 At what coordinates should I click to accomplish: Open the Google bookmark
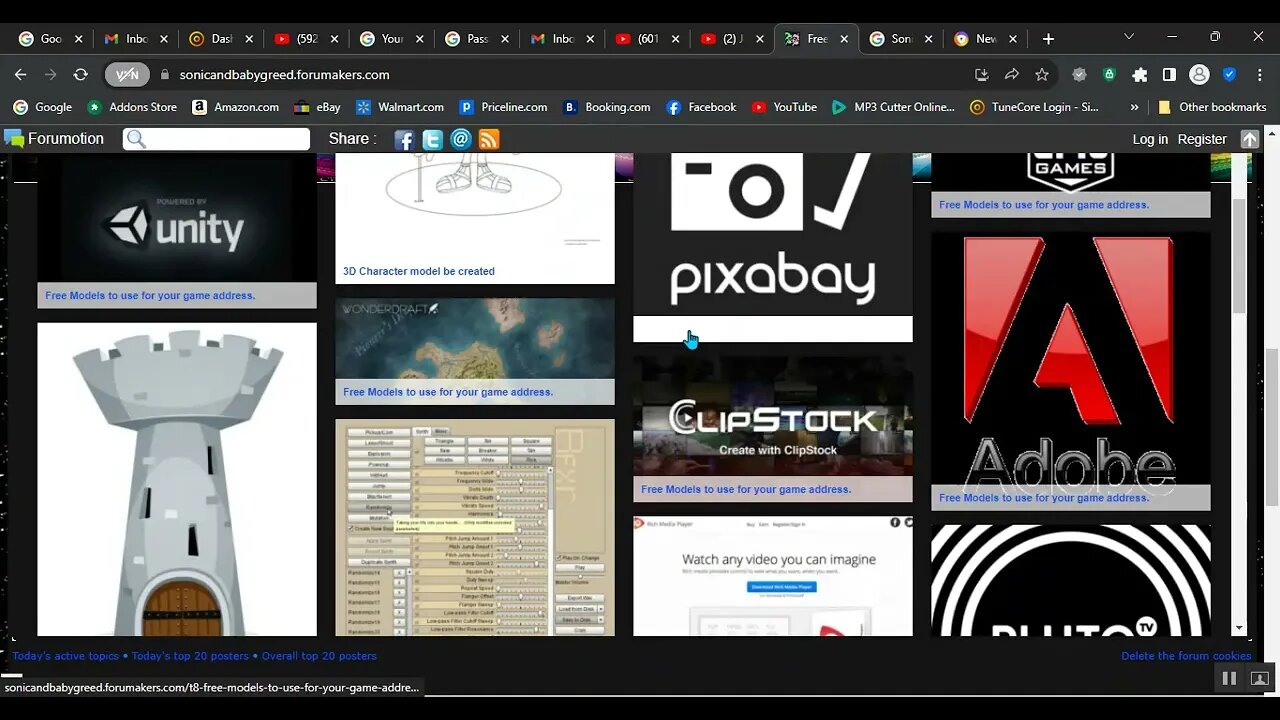(x=43, y=107)
